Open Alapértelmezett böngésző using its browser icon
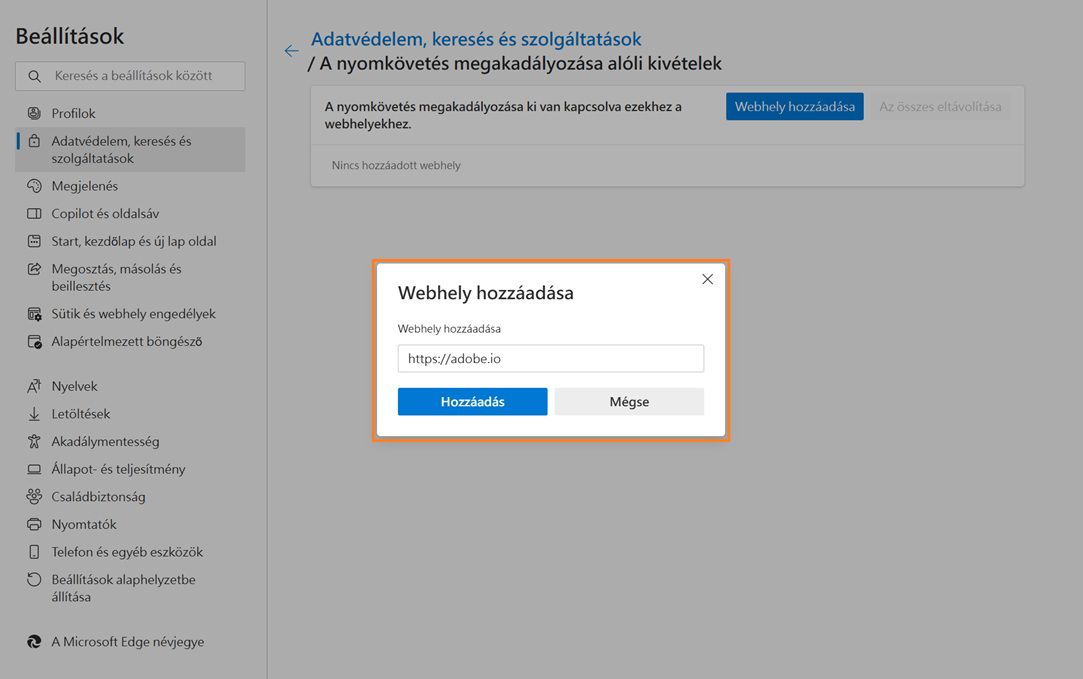The width and height of the screenshot is (1083, 679). [34, 341]
